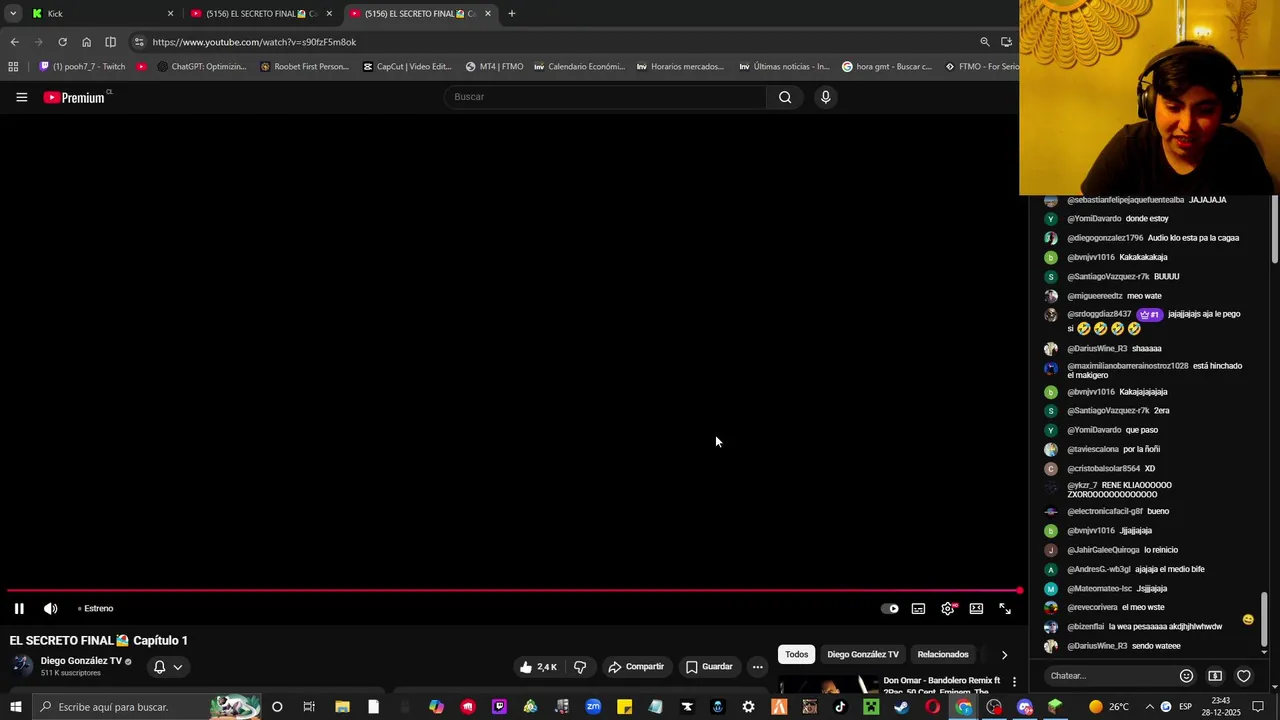Open Super Chat purchase icon in chat

point(1215,676)
